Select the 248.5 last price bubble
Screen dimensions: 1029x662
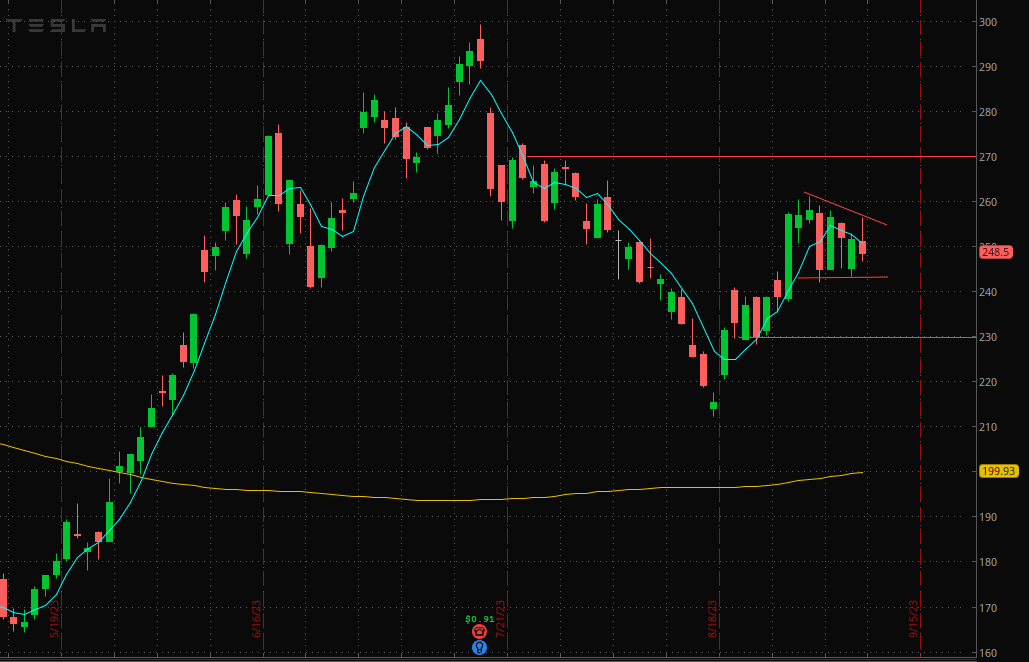[x=996, y=252]
